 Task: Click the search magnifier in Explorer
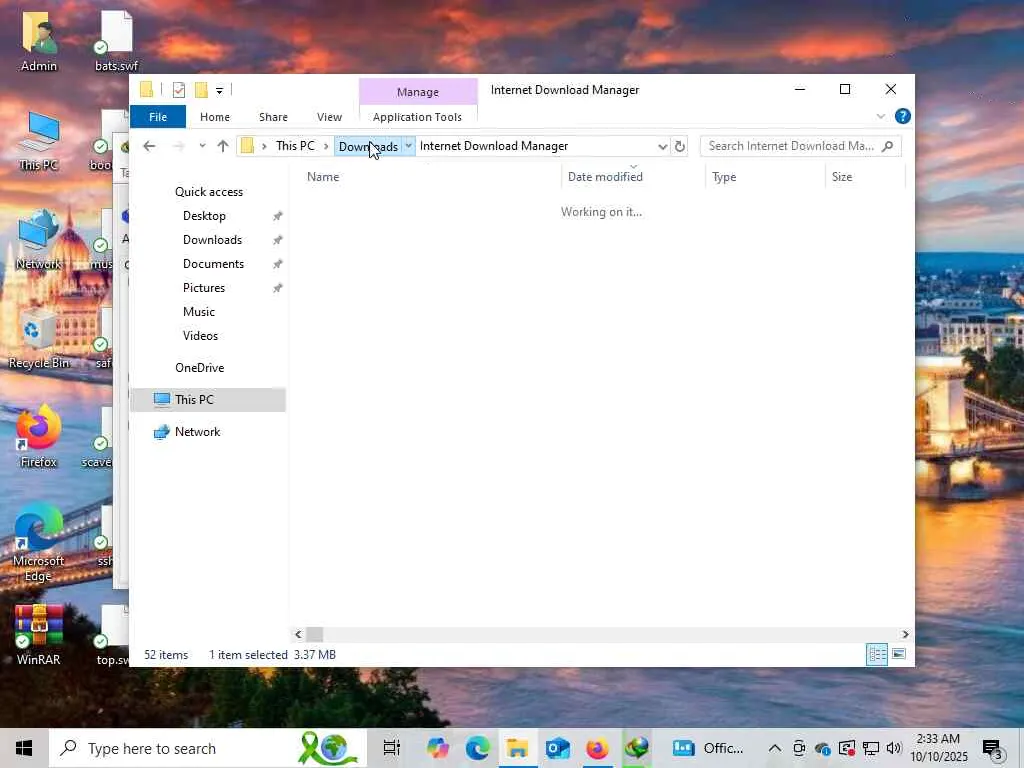pyautogui.click(x=888, y=146)
